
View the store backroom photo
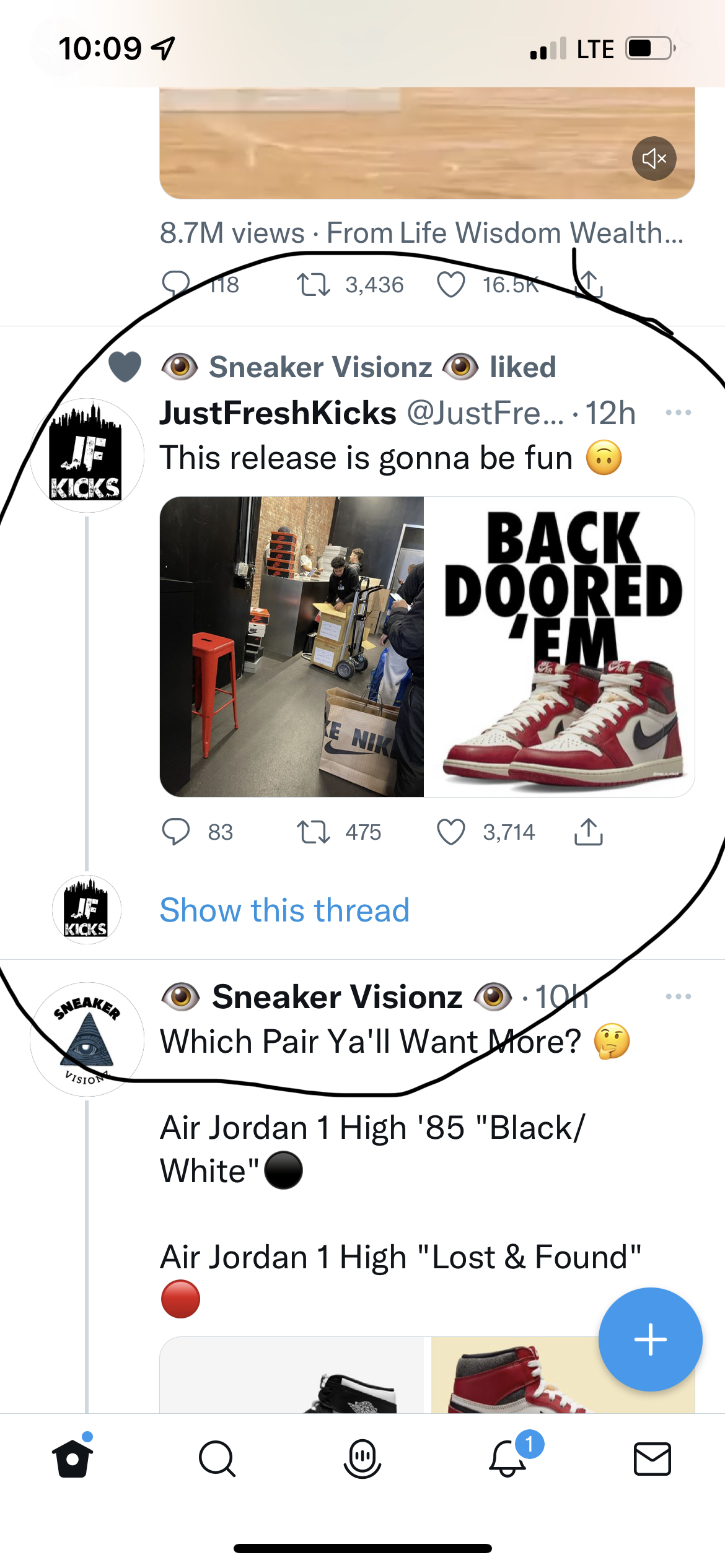click(291, 647)
